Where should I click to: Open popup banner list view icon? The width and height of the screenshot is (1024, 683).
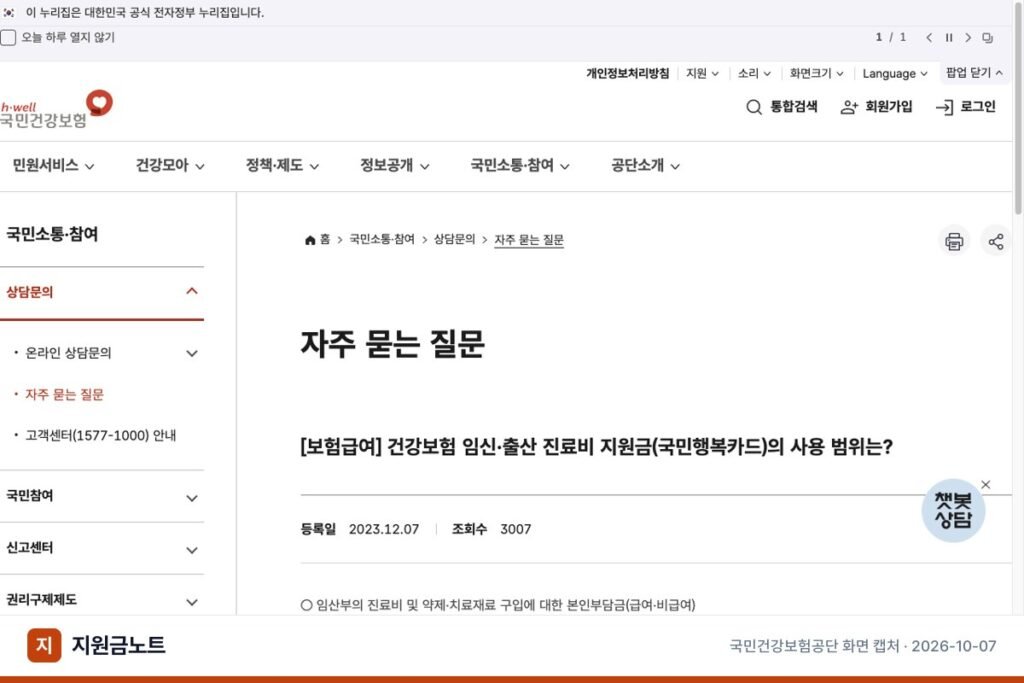point(987,37)
